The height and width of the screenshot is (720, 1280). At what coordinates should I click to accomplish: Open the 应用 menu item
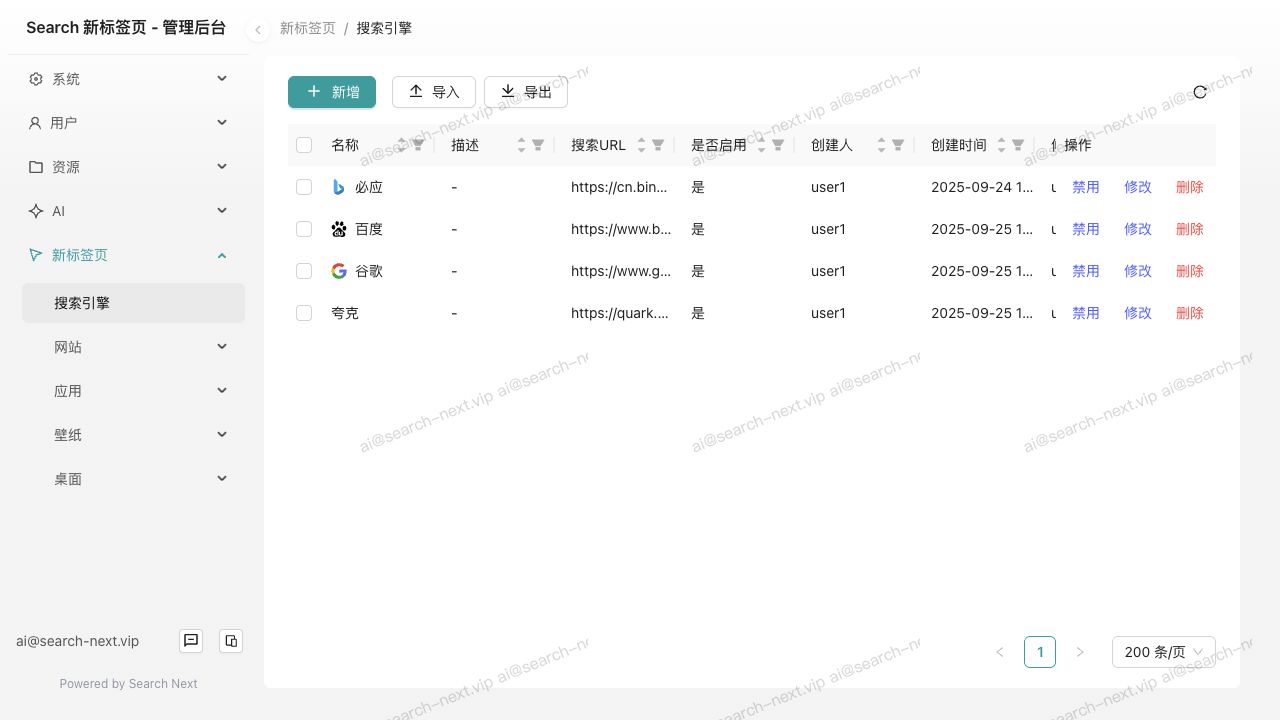tap(133, 391)
